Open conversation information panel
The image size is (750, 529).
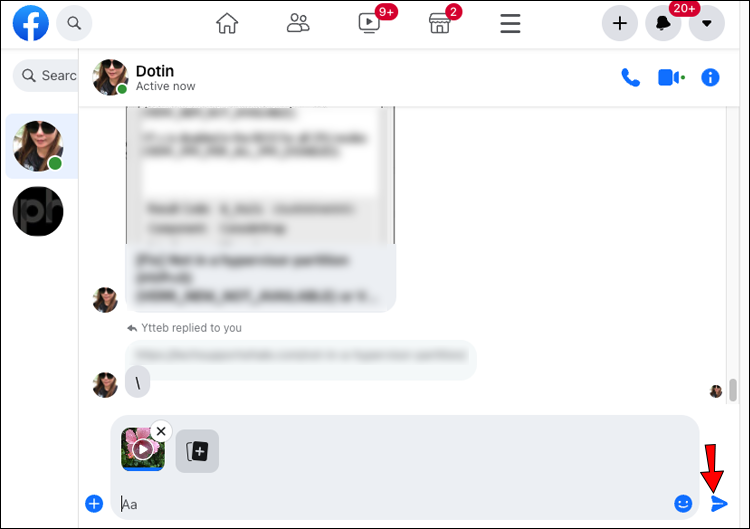click(x=710, y=77)
